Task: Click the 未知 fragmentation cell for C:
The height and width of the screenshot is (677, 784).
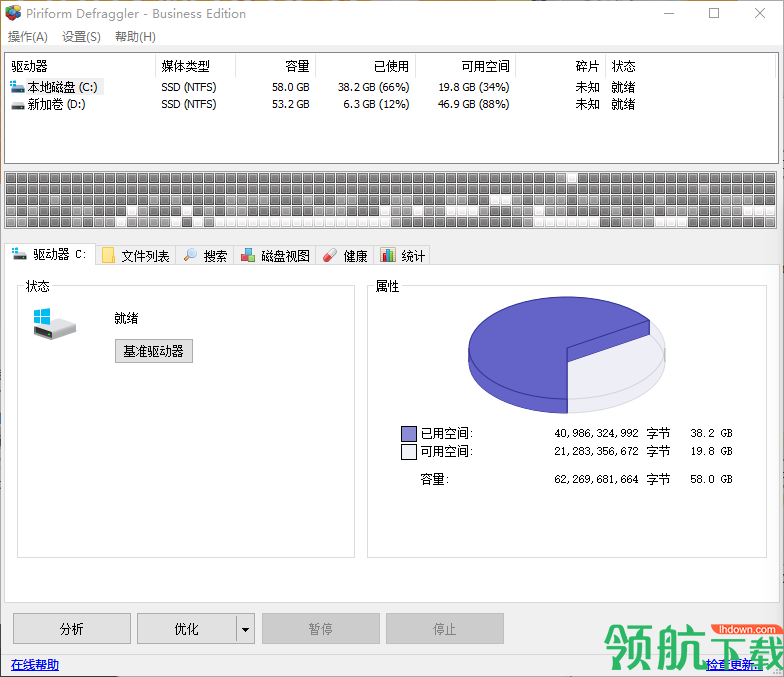Action: pos(587,87)
